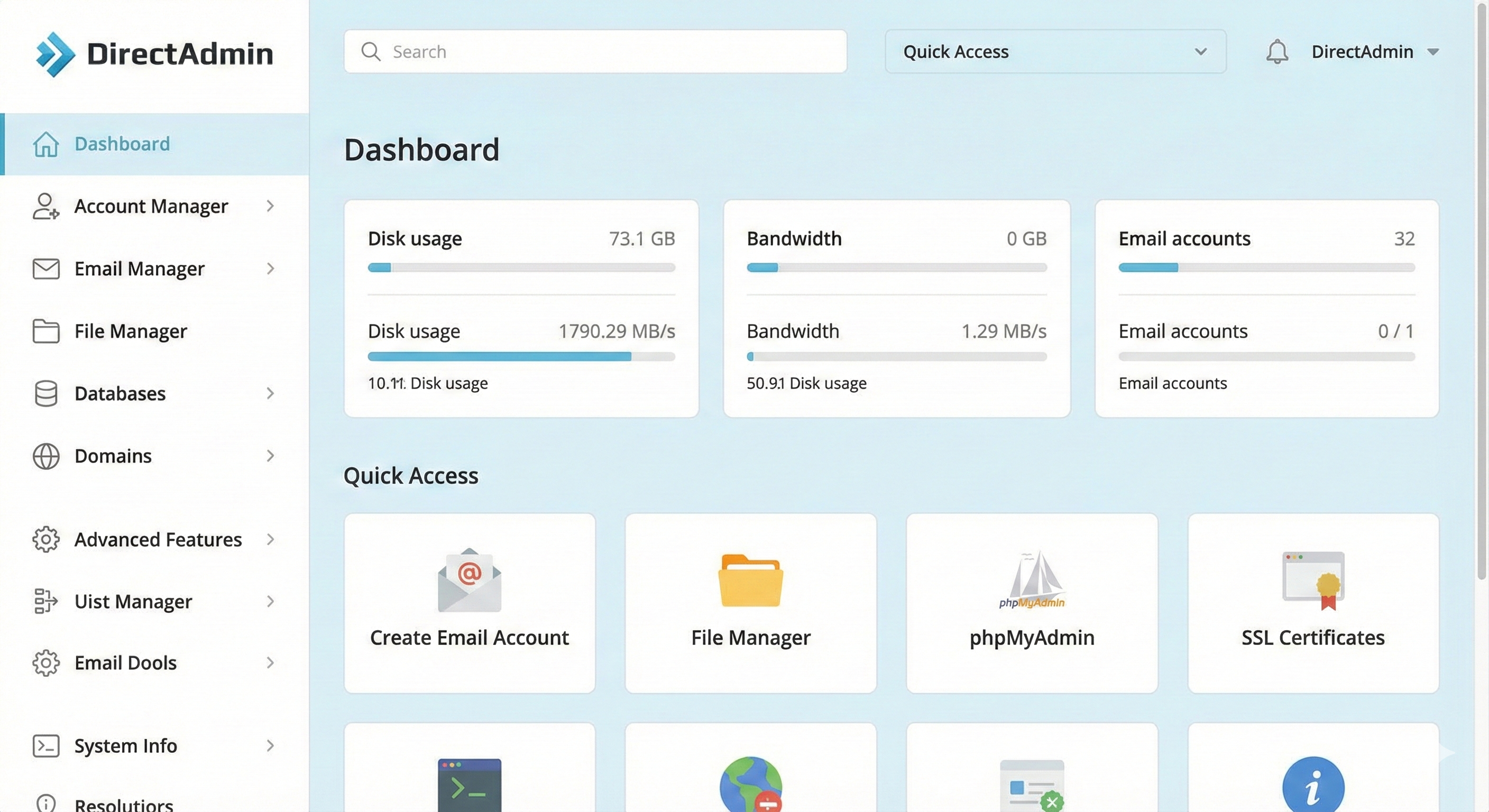Click the notification bell

[1277, 51]
